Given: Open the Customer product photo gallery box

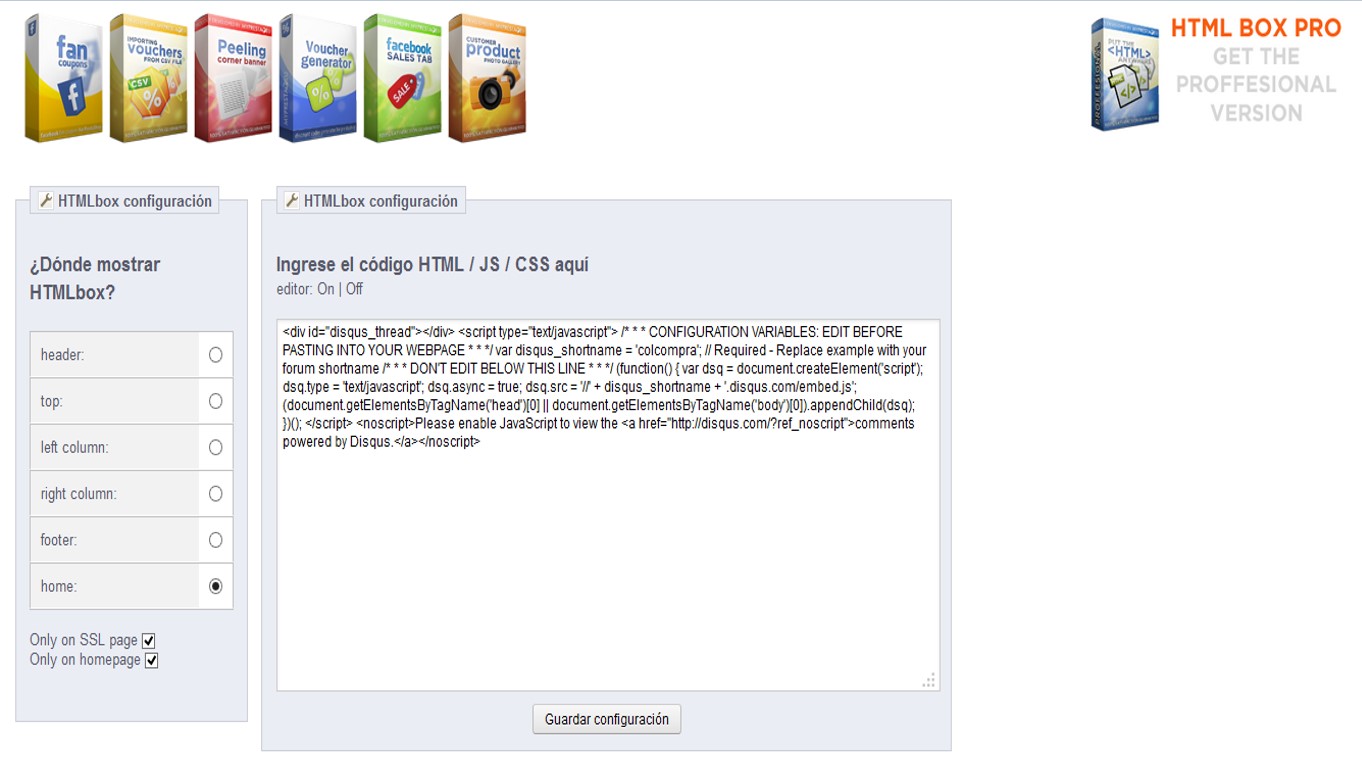Looking at the screenshot, I should tap(488, 78).
